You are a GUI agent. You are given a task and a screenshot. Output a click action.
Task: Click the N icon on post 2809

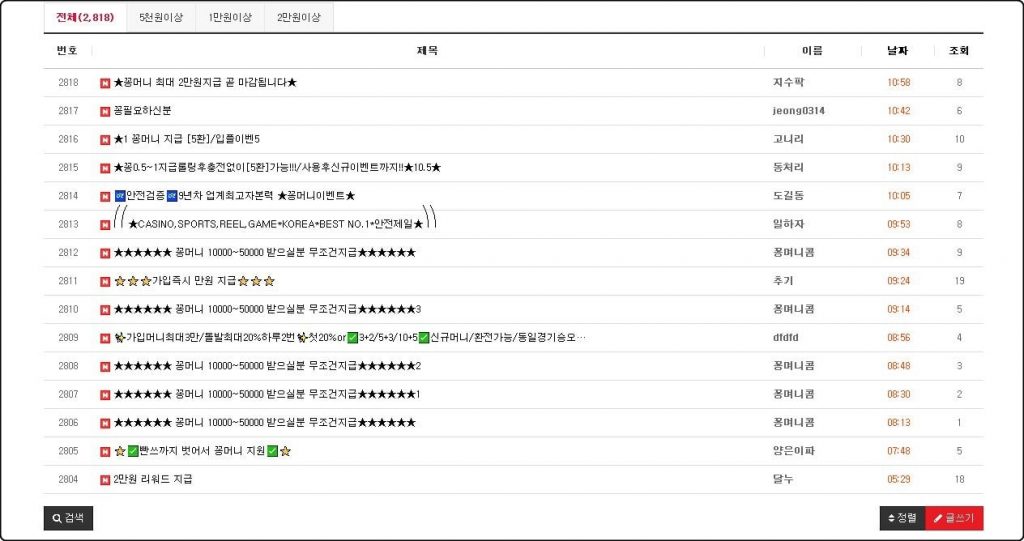[105, 338]
